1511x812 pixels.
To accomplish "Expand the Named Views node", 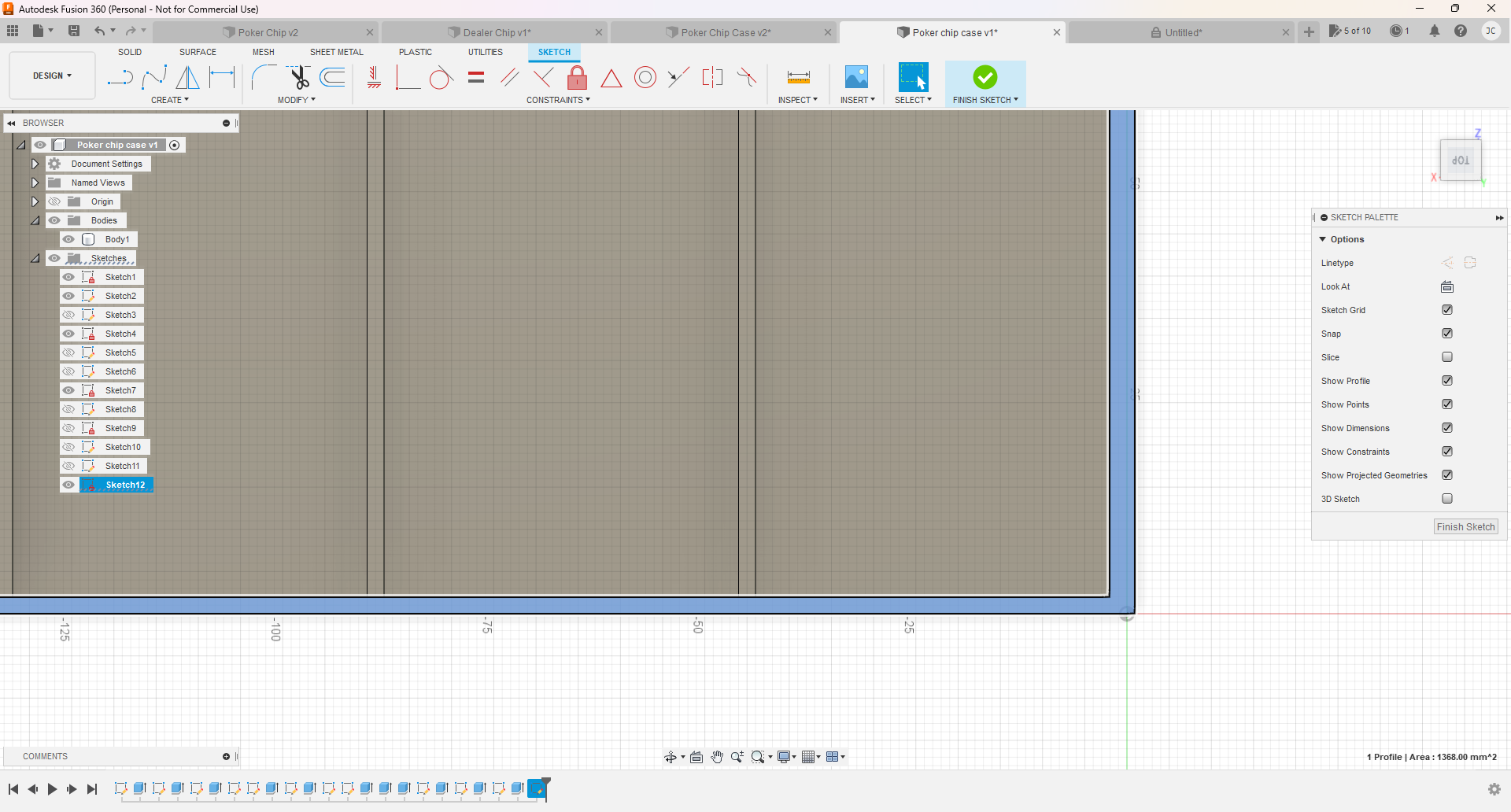I will click(x=35, y=183).
